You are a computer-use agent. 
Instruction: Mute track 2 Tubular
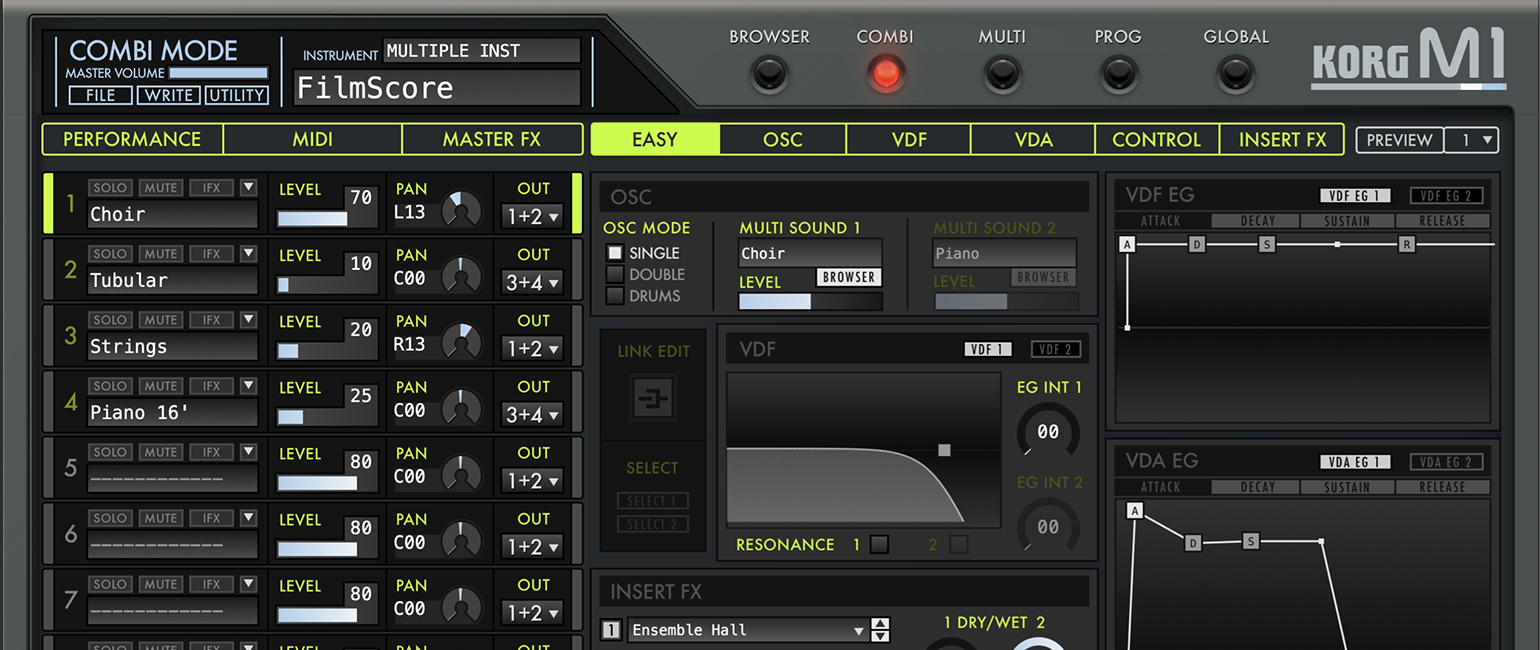pyautogui.click(x=160, y=253)
